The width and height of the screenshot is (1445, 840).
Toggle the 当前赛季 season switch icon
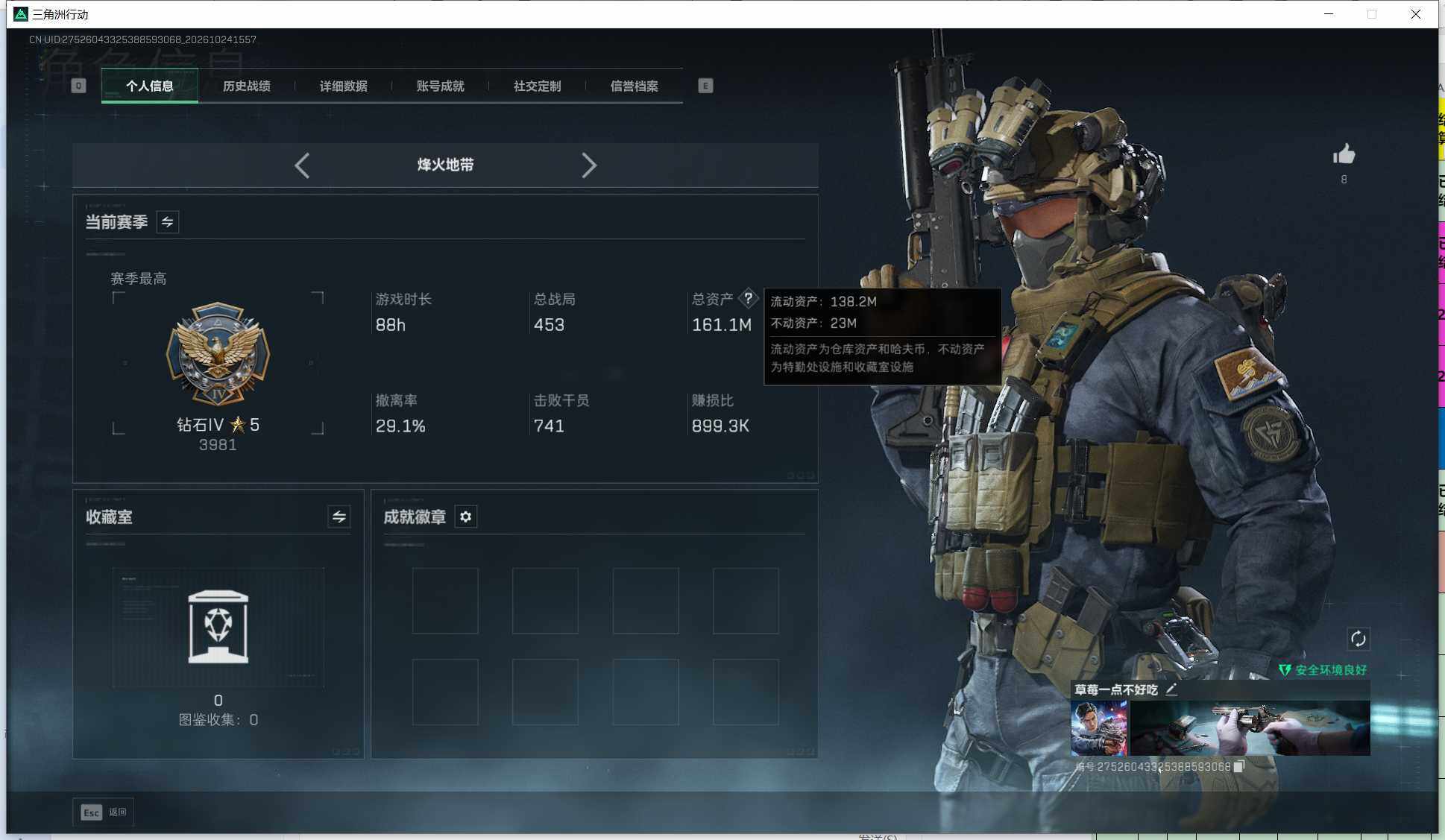[167, 221]
